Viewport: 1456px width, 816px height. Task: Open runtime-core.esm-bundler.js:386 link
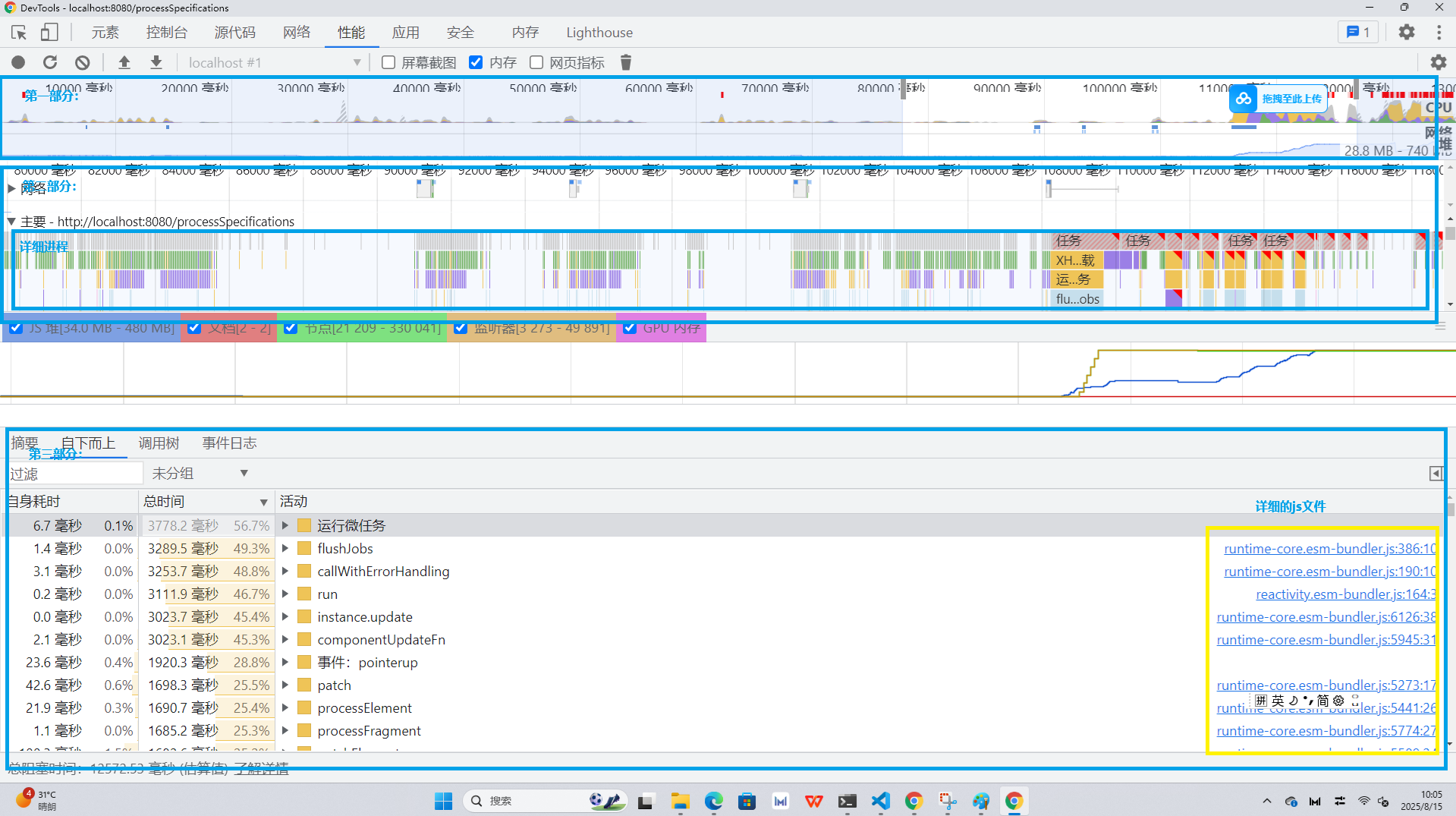point(1329,549)
